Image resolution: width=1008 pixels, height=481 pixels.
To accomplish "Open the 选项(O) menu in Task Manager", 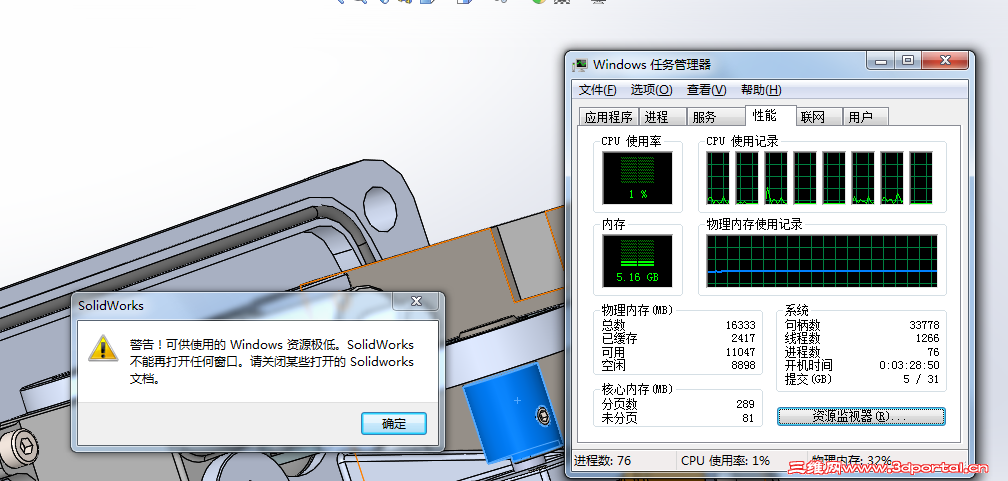I will tap(651, 90).
